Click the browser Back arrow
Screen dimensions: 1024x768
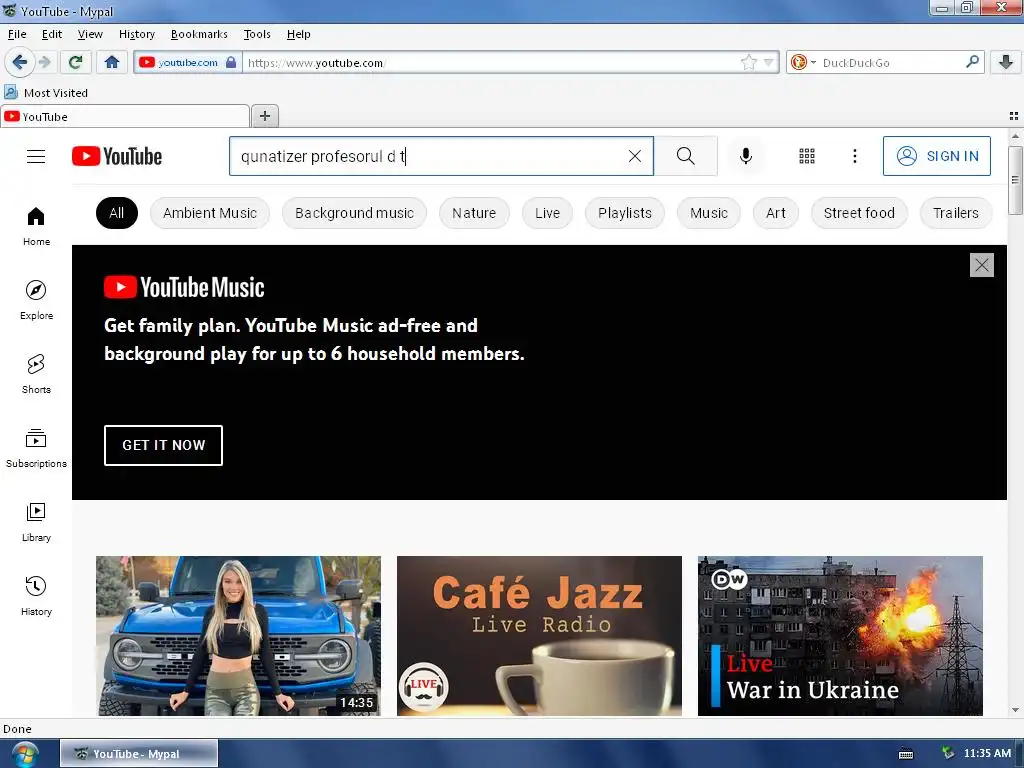point(19,62)
